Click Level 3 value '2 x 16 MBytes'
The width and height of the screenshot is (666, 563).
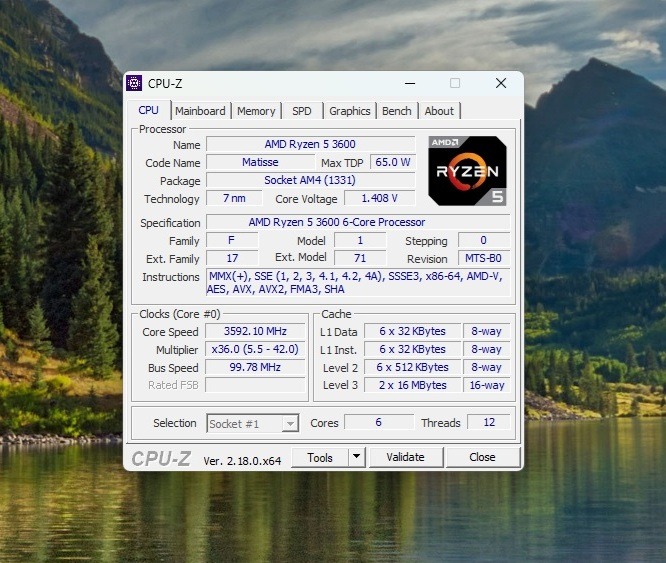412,385
